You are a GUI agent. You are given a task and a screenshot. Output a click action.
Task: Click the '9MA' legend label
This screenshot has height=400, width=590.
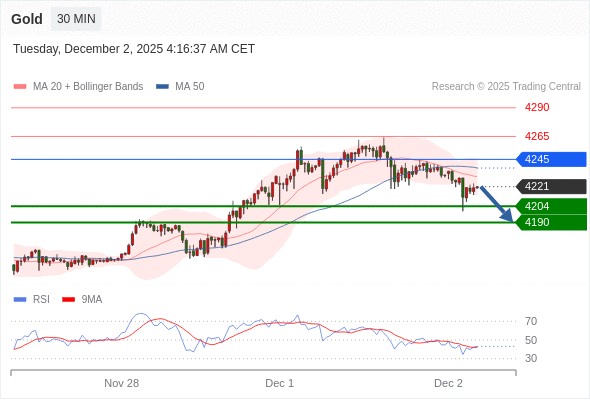tap(92, 300)
